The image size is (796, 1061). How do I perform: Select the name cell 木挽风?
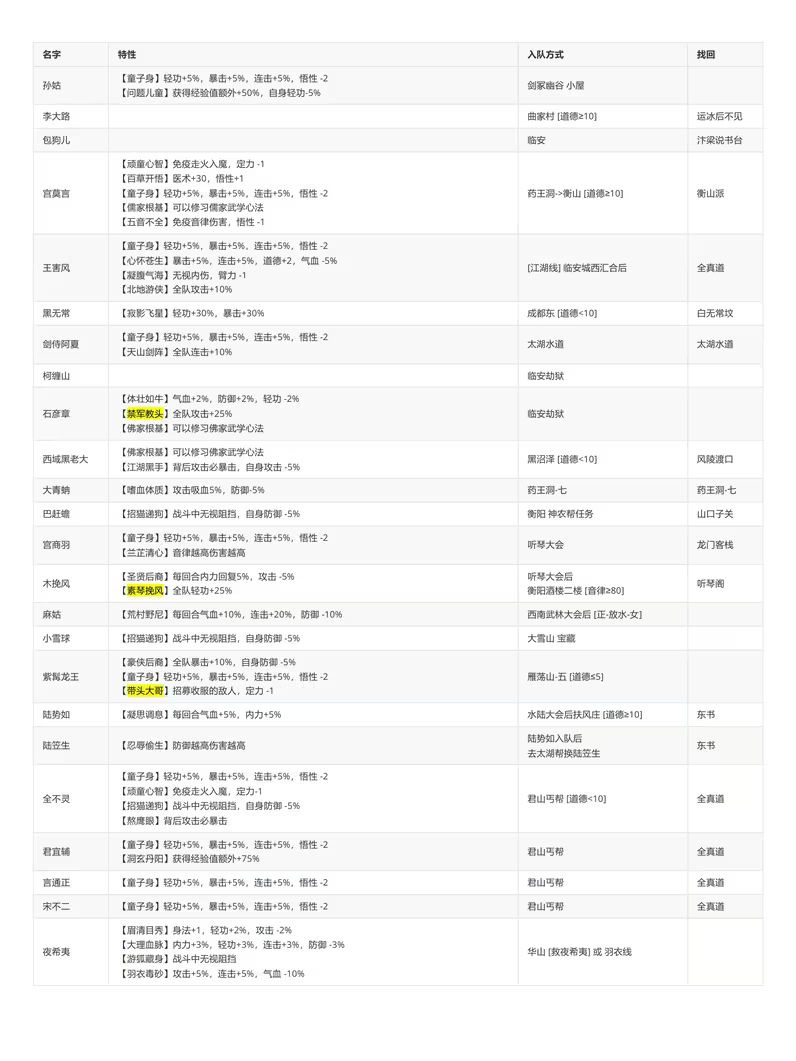pos(56,584)
